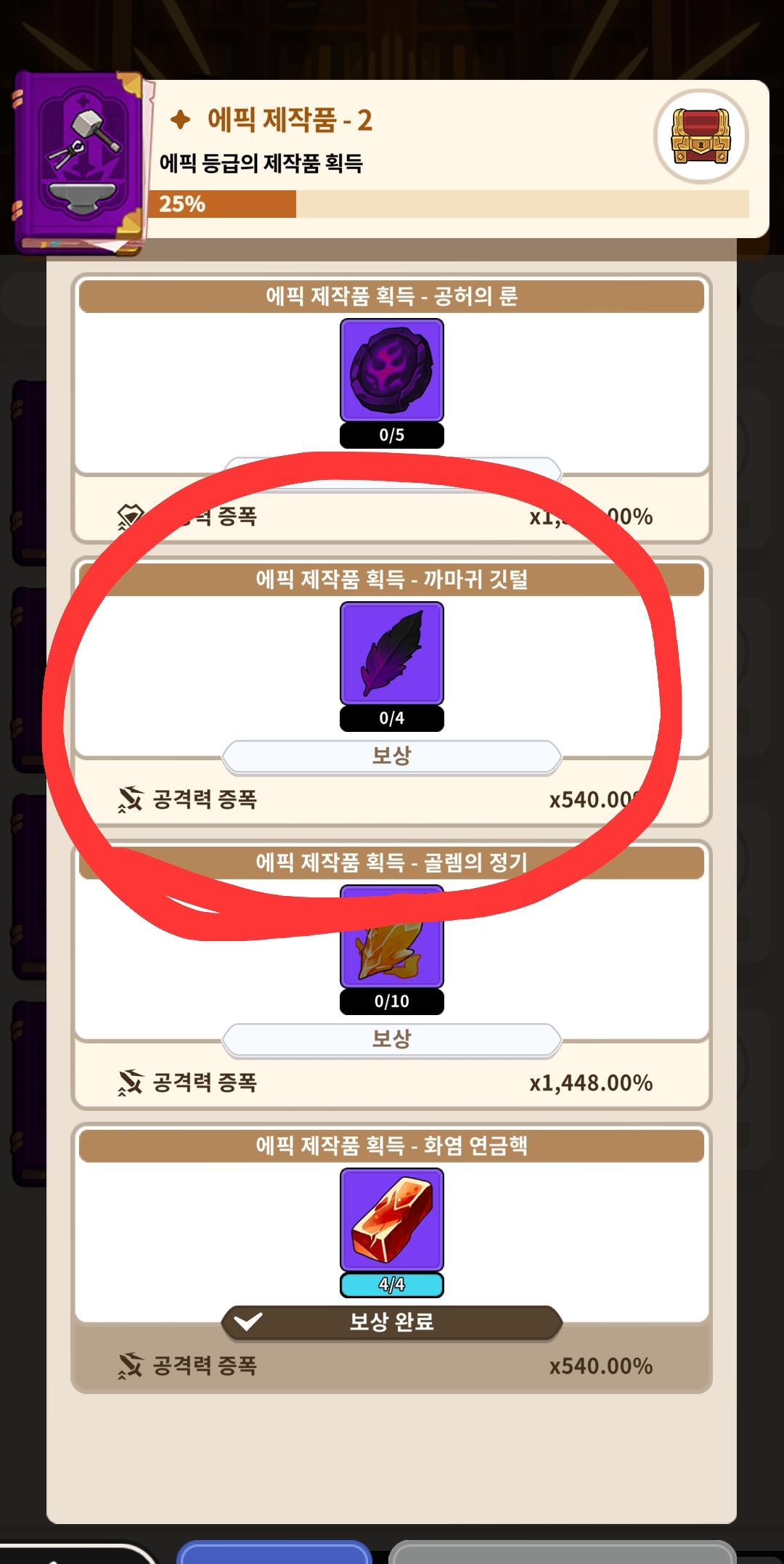Tap the 25% progress bar
This screenshot has height=1564, width=784.
coord(449,204)
